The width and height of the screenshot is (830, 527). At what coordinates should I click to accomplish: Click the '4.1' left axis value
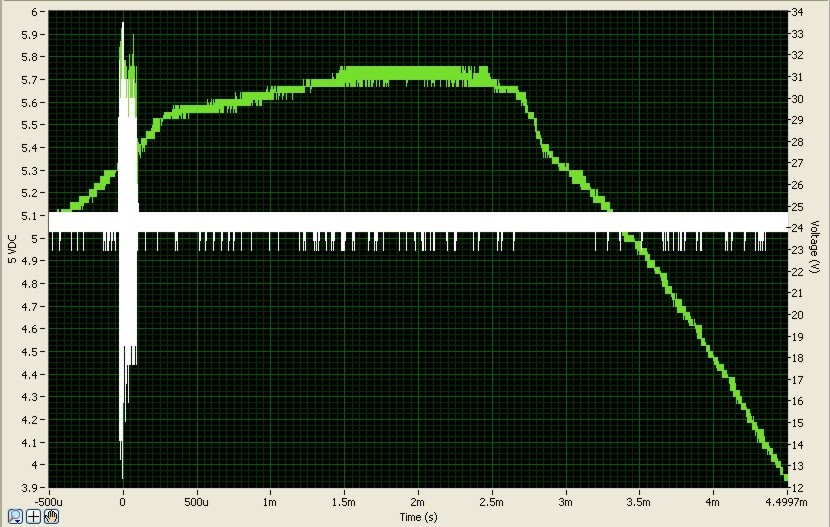click(30, 442)
